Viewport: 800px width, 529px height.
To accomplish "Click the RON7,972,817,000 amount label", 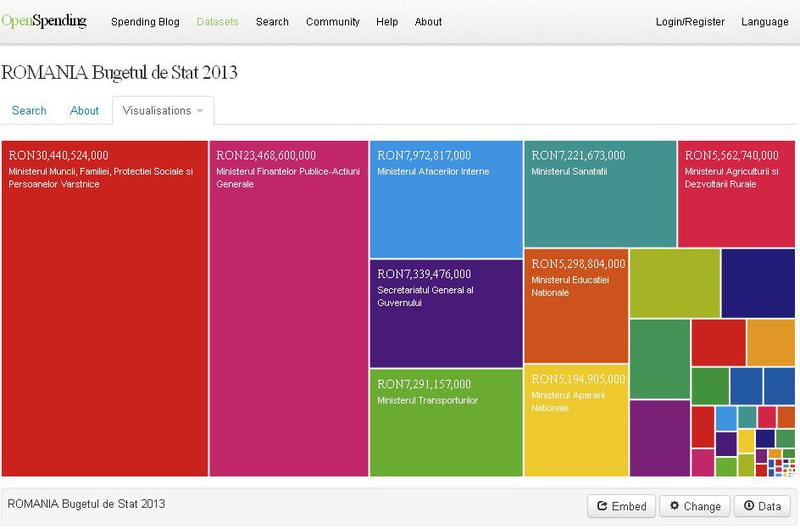I will [x=424, y=155].
